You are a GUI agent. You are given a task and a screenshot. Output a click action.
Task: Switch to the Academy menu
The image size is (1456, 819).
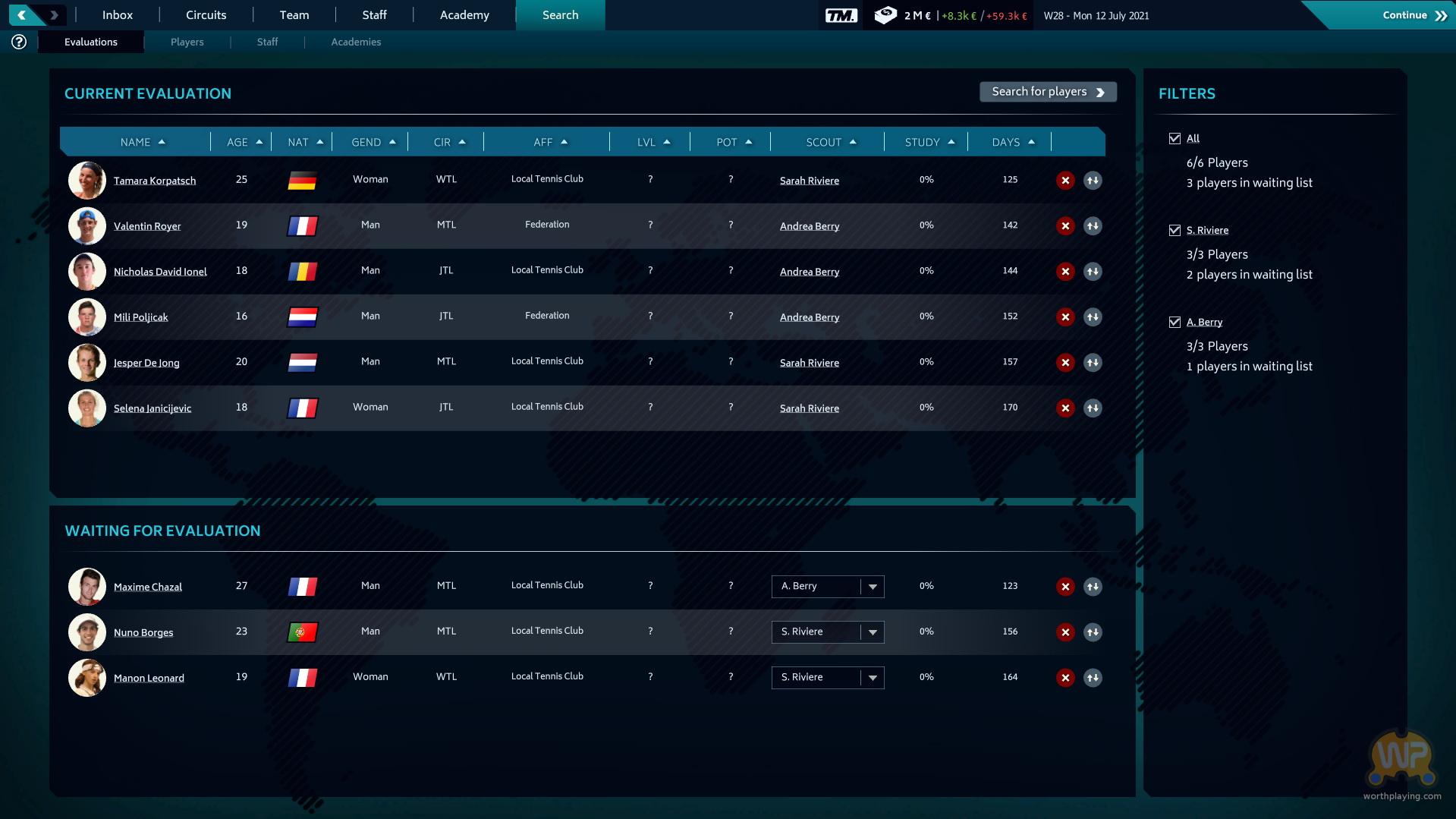(464, 15)
